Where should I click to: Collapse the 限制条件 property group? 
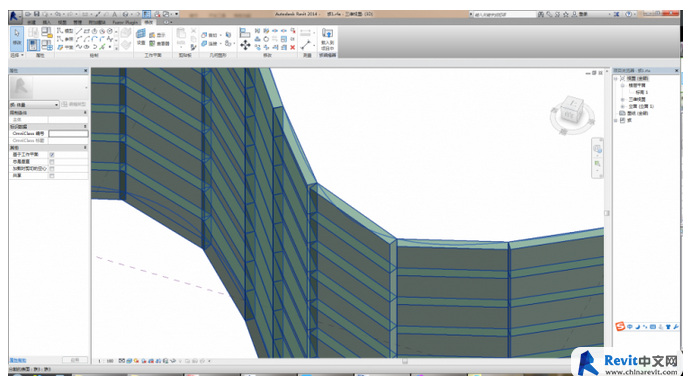point(85,113)
